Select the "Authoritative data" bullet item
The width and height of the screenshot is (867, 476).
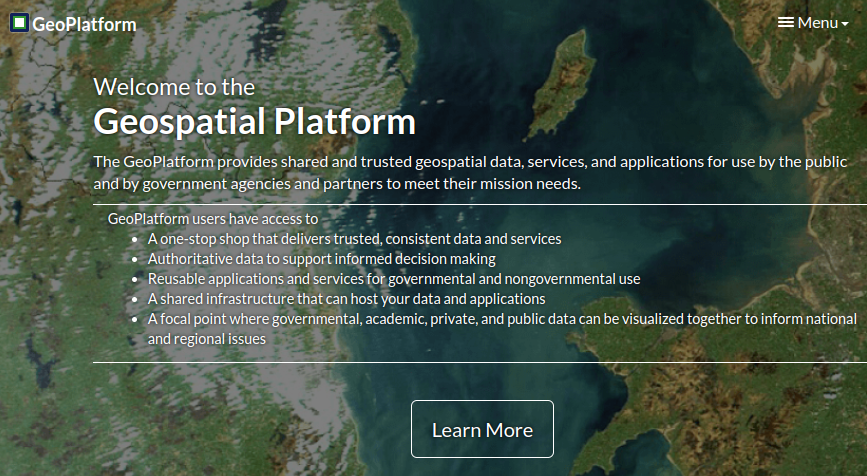pyautogui.click(x=321, y=259)
